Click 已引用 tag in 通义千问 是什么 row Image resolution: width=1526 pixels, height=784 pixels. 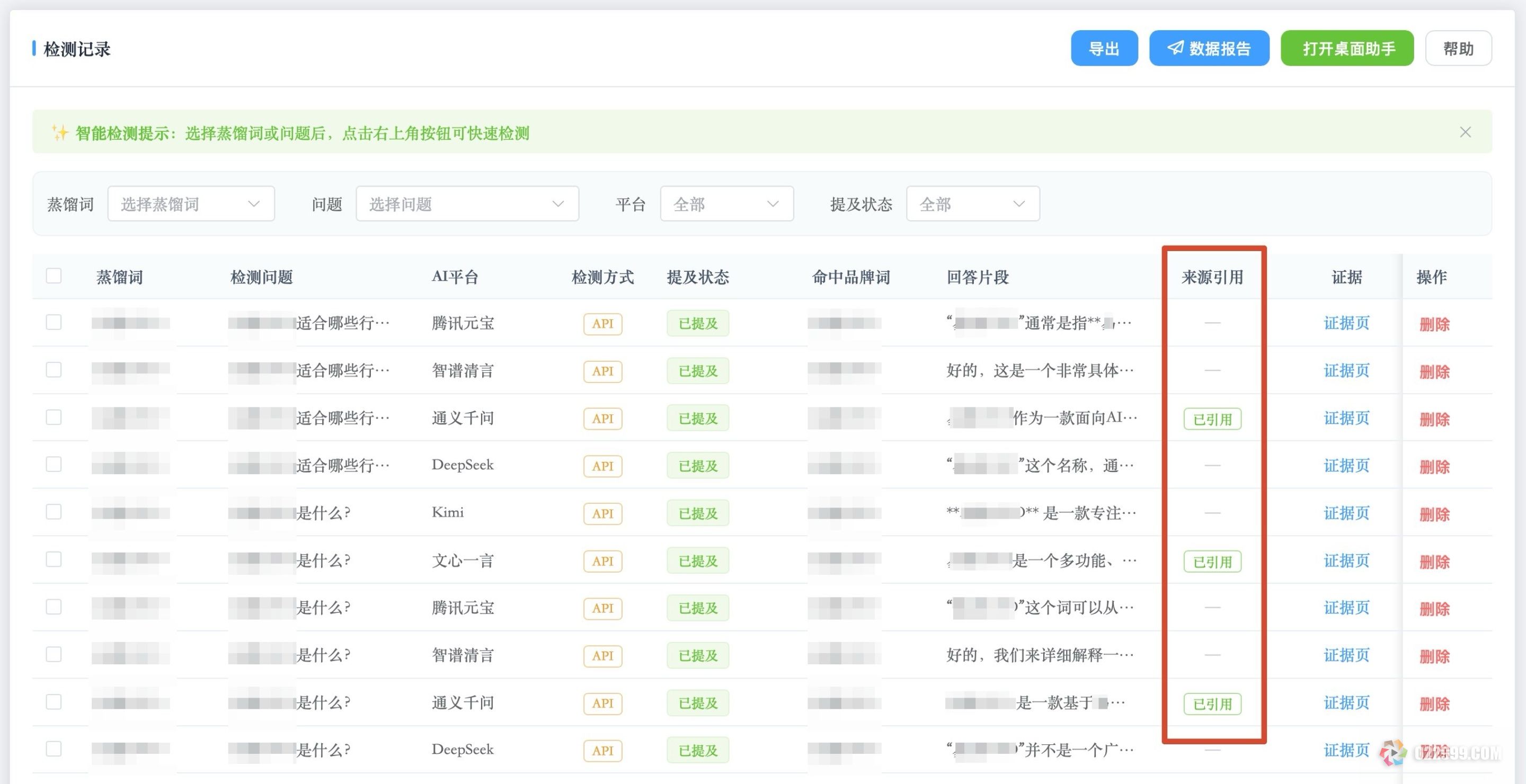pos(1212,703)
